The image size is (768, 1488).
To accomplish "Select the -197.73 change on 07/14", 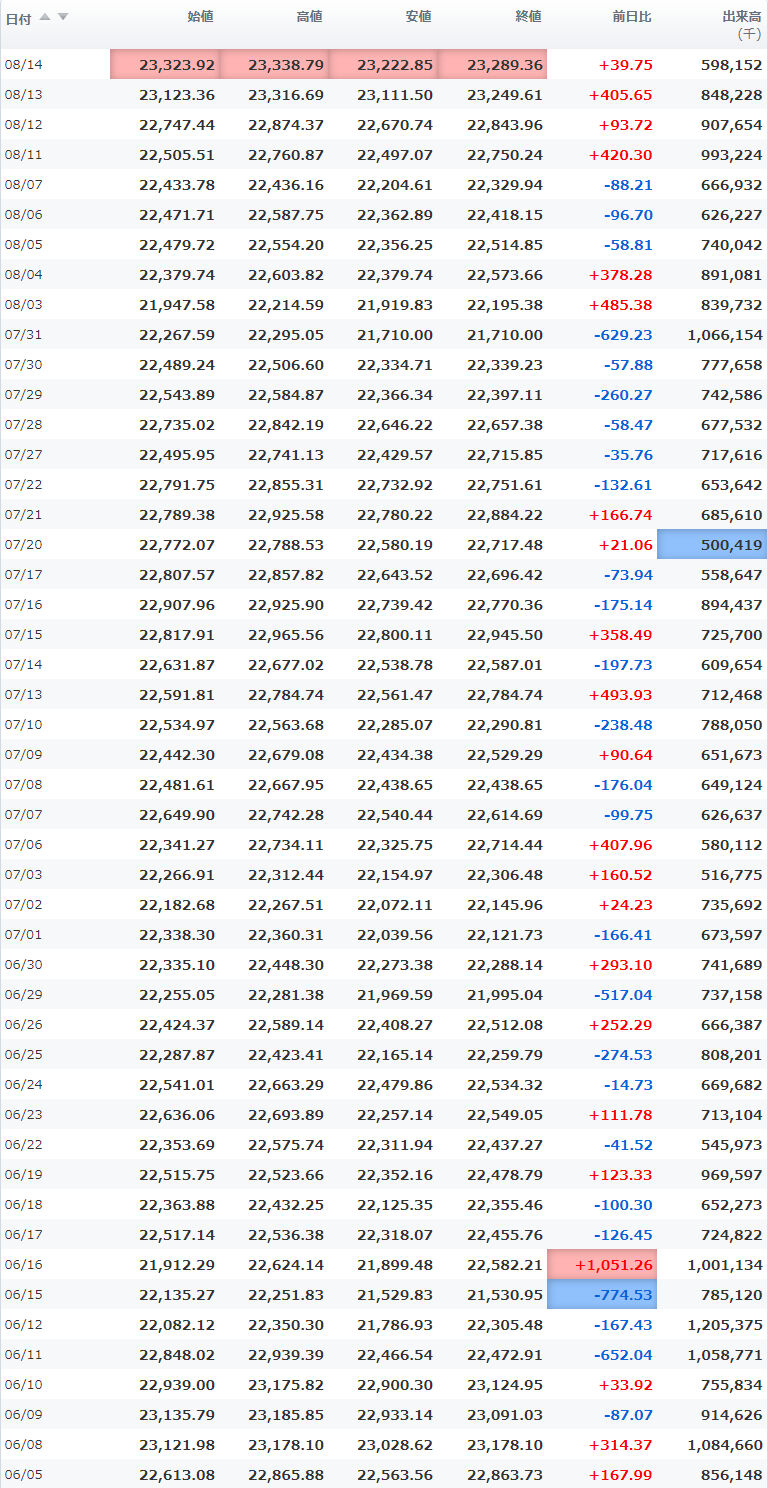I will (624, 664).
